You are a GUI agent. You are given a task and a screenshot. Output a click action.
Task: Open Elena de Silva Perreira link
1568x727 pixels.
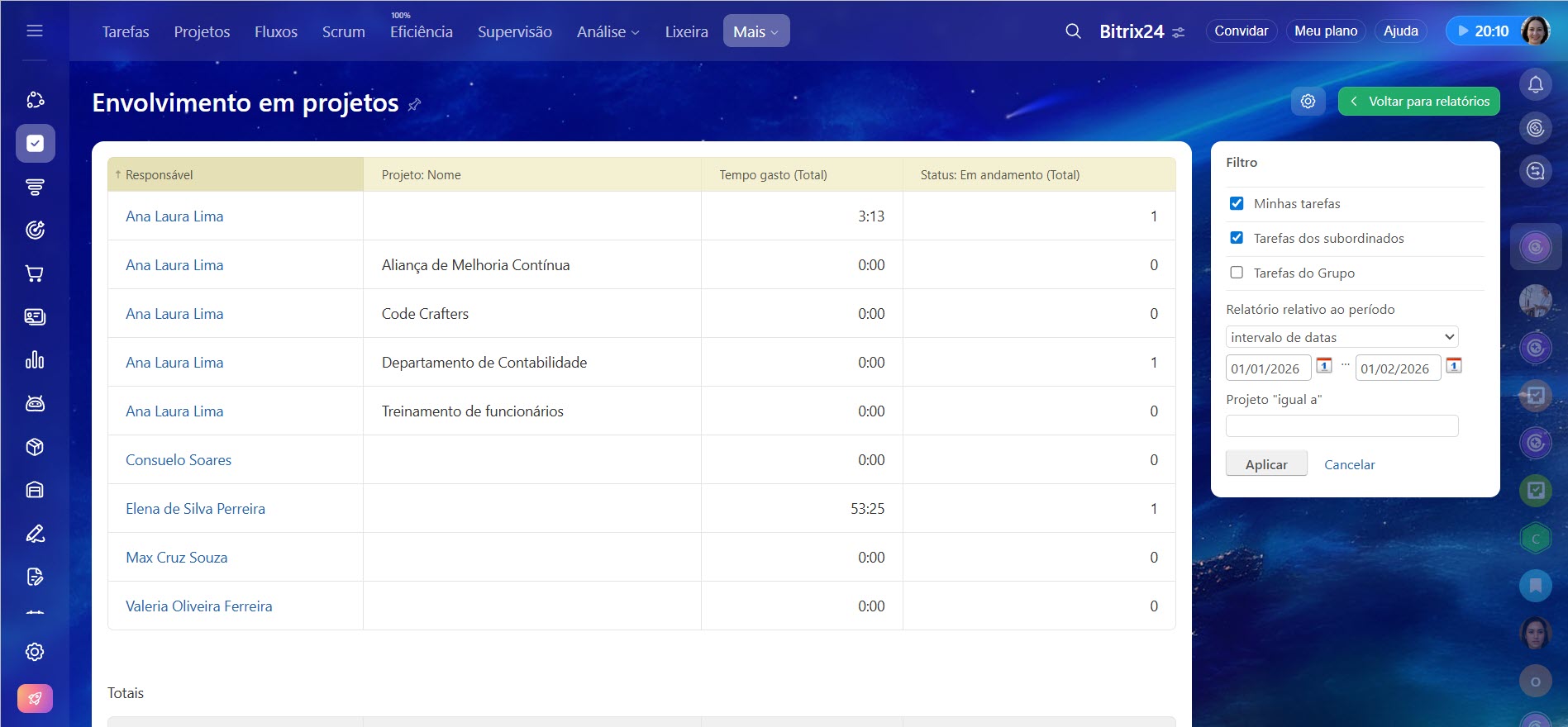[195, 509]
